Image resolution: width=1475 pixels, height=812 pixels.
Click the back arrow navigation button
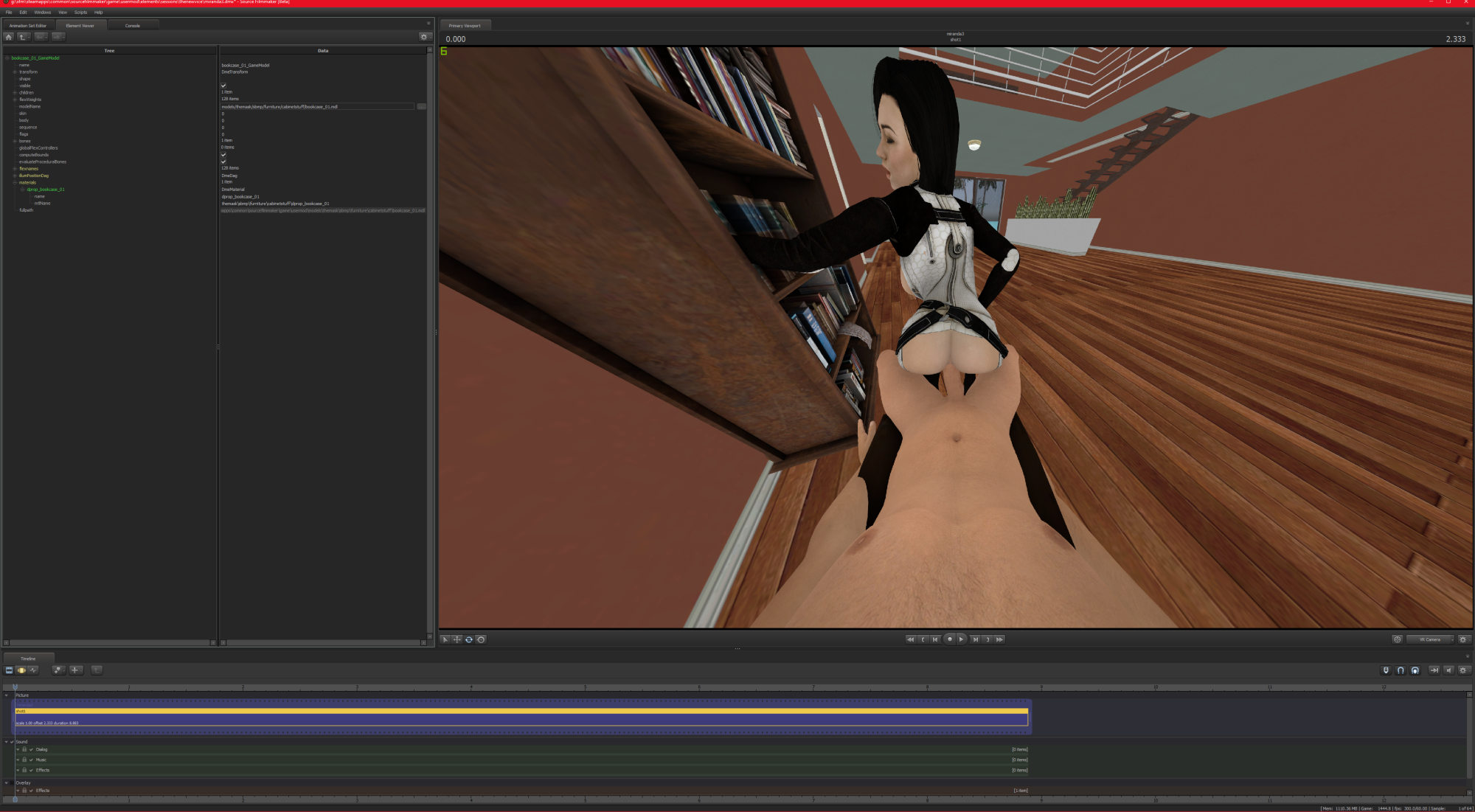point(41,37)
